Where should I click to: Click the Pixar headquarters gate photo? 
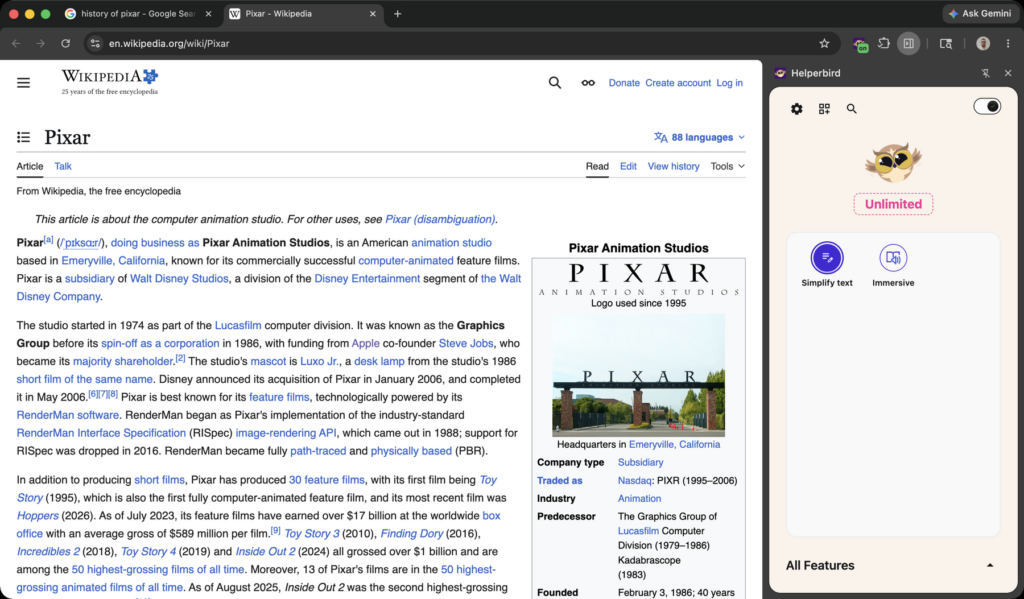point(638,376)
